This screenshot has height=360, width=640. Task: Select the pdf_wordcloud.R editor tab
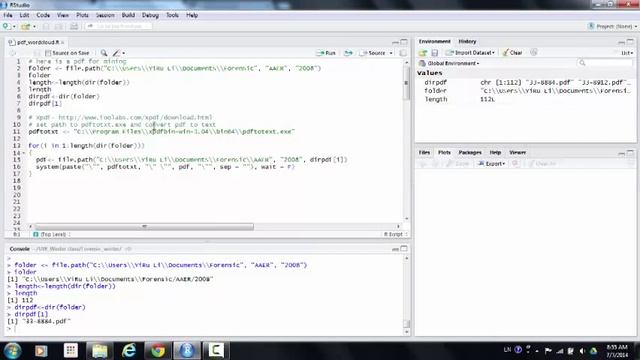click(x=37, y=42)
